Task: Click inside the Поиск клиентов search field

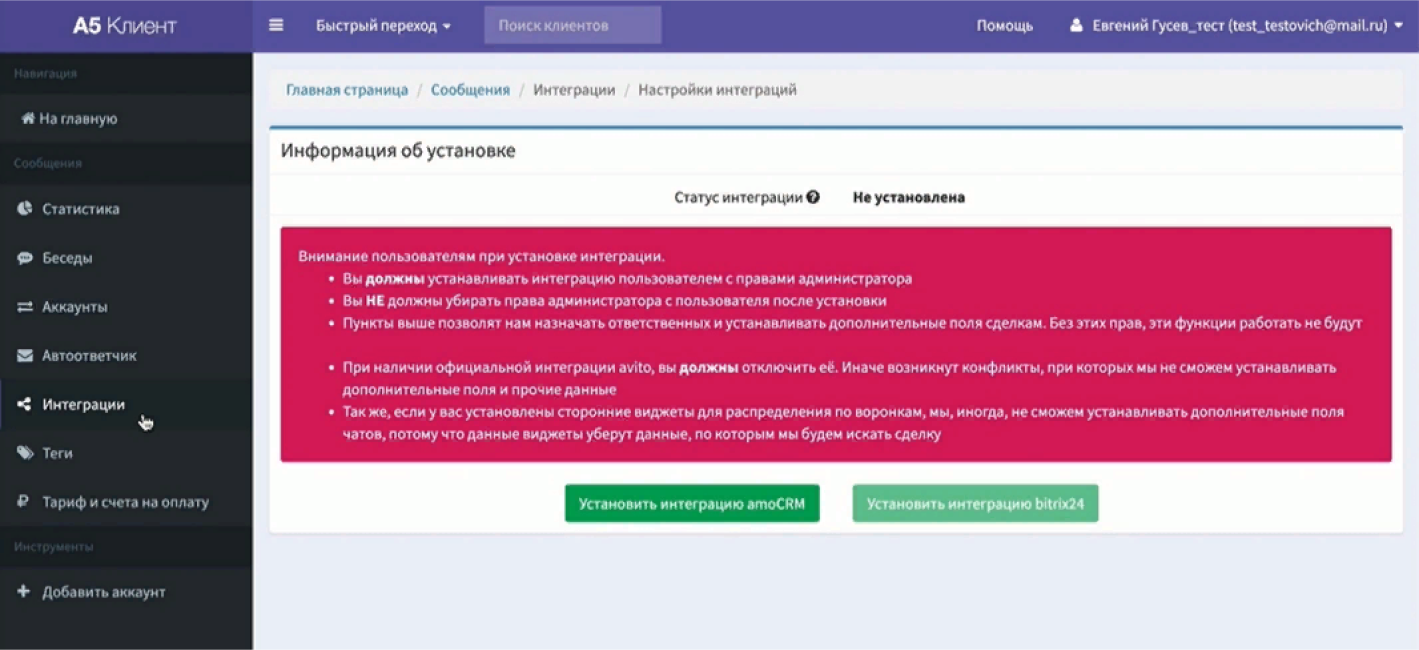Action: [571, 25]
